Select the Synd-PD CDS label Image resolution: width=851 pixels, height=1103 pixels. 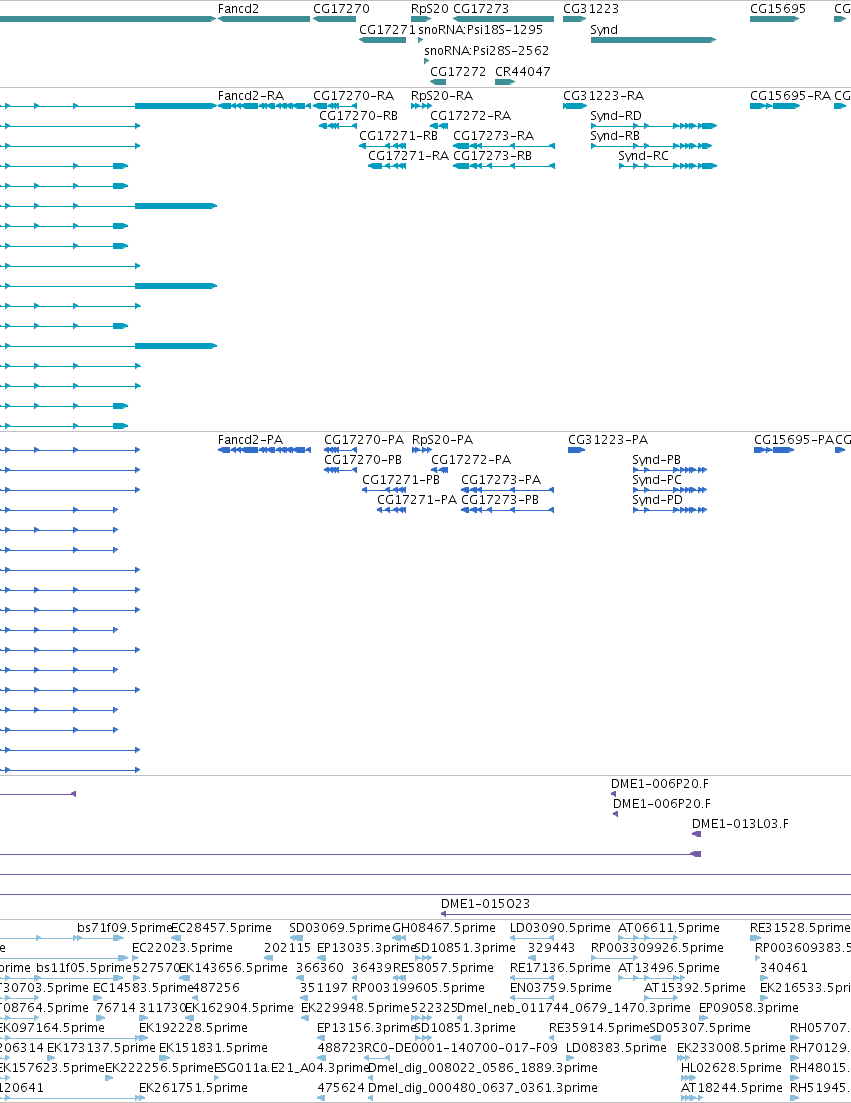[x=658, y=500]
